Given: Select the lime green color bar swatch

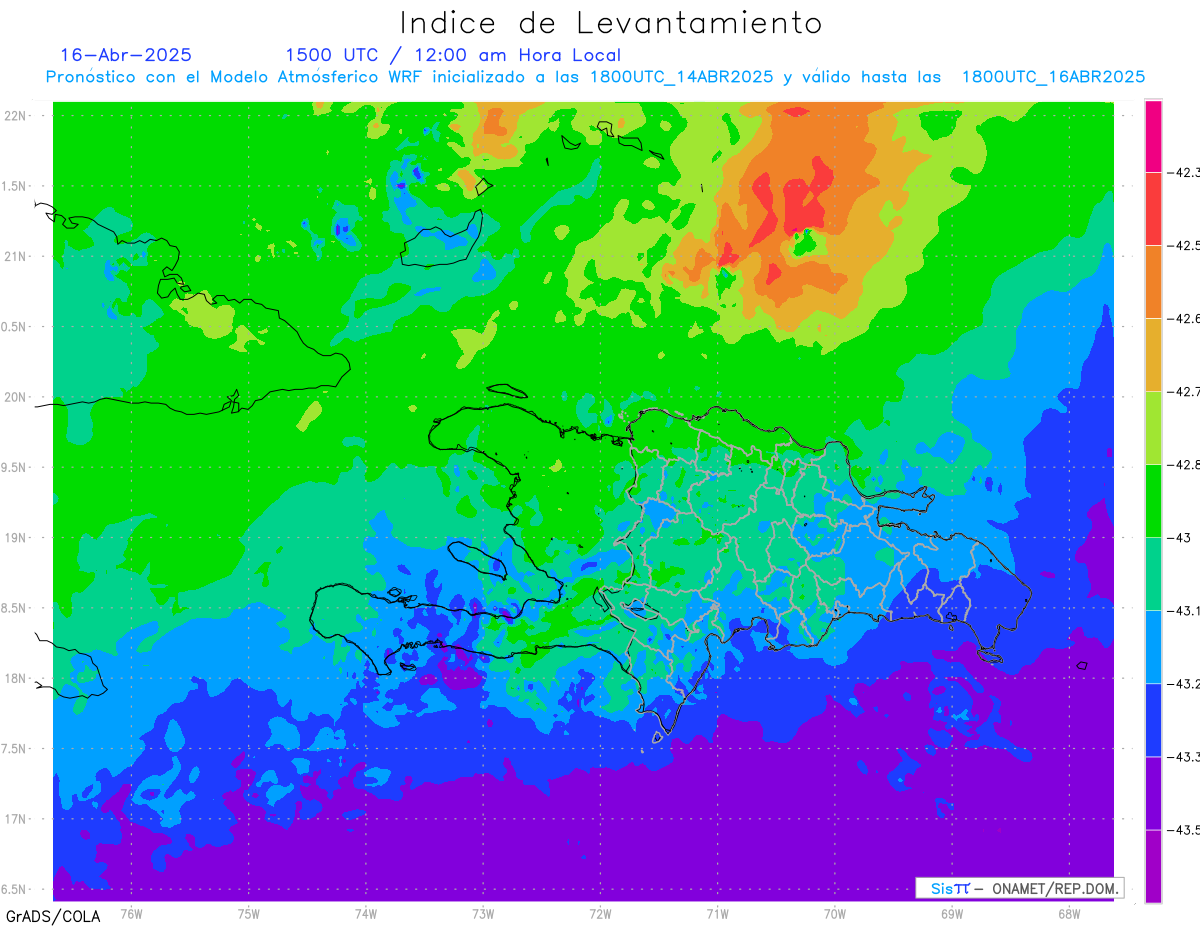Looking at the screenshot, I should (1153, 427).
